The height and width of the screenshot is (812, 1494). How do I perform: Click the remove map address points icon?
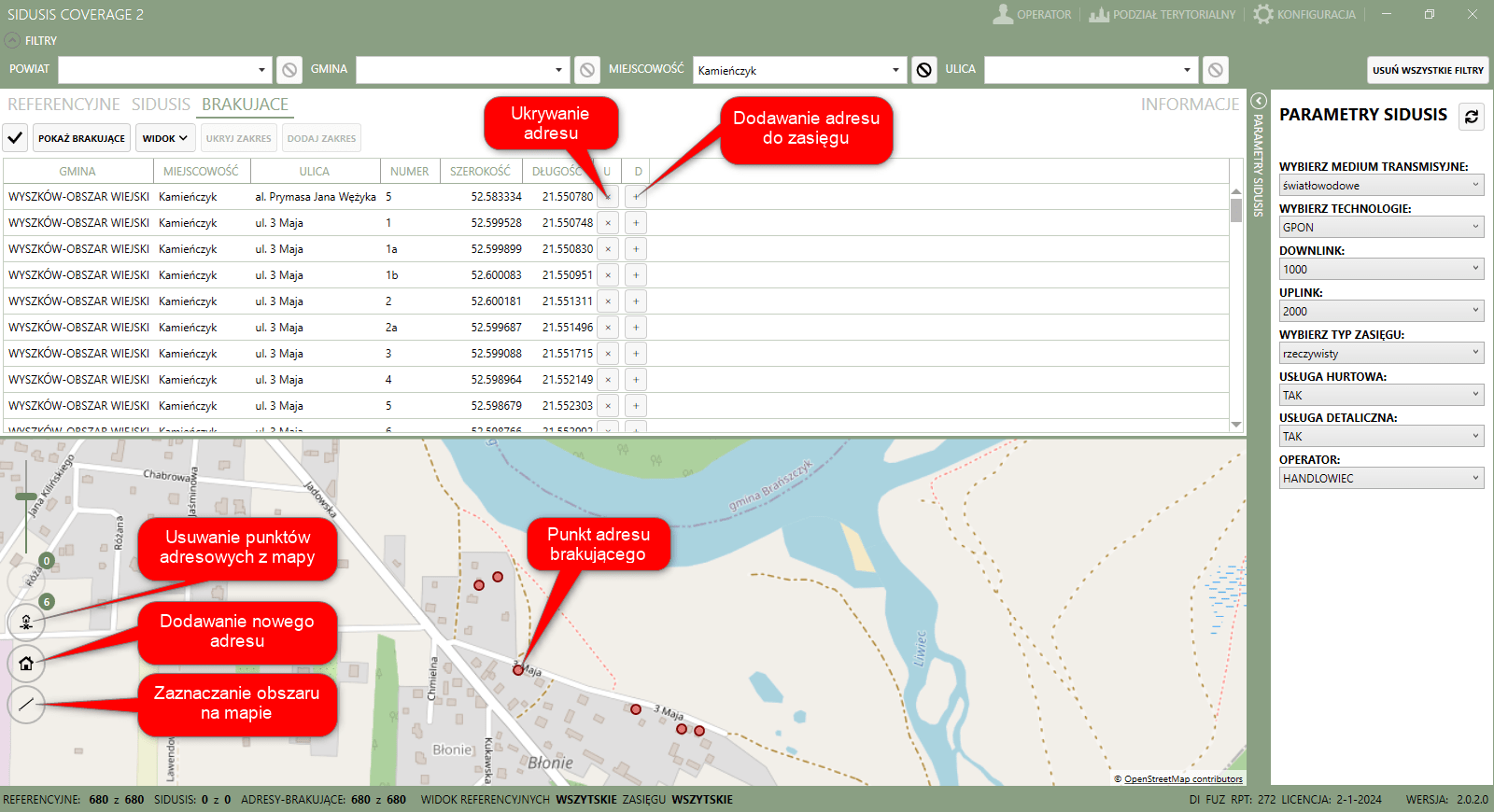coord(26,622)
